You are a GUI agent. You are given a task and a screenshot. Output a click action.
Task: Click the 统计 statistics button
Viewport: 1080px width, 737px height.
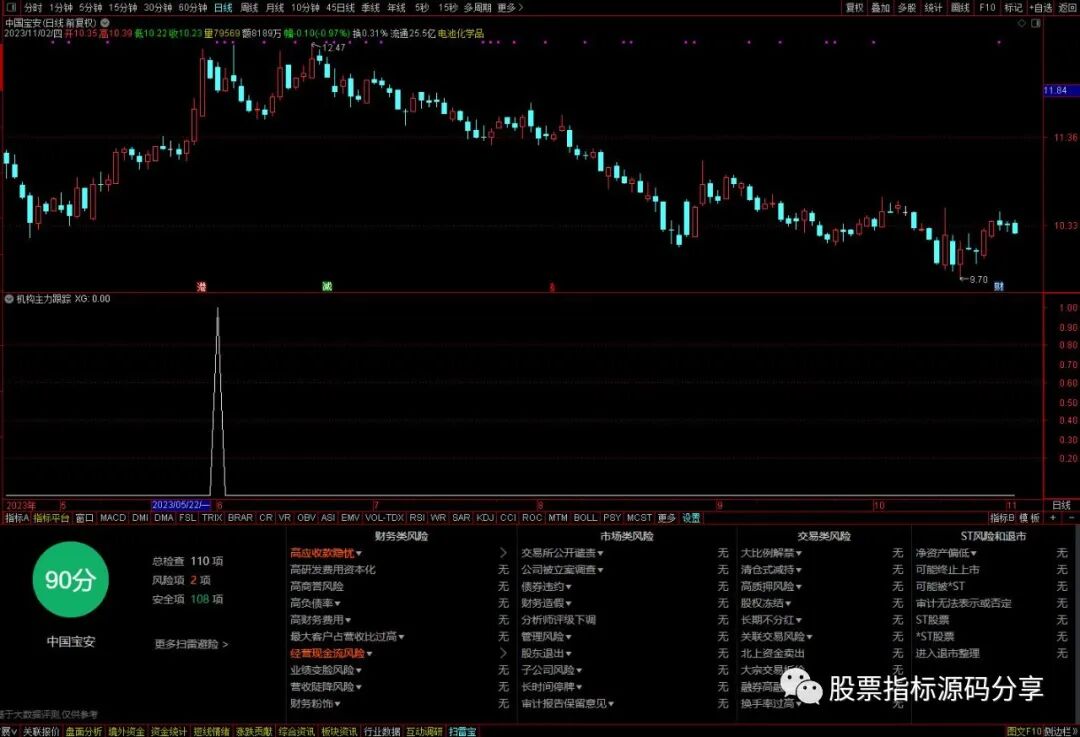click(x=933, y=8)
